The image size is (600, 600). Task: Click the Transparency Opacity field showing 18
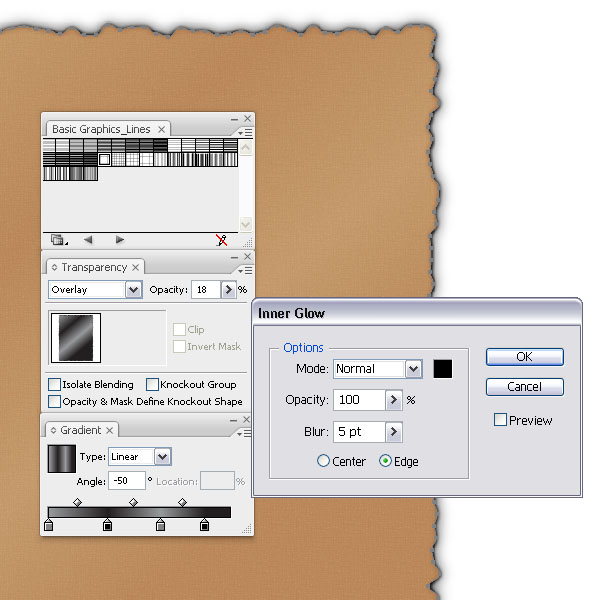206,290
